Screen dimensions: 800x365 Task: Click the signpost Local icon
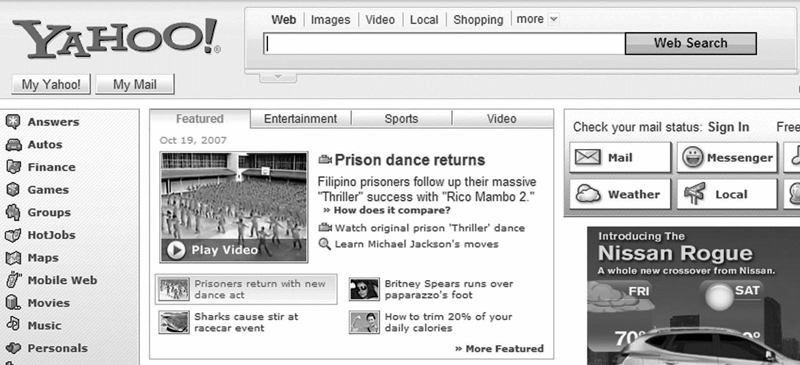click(x=694, y=194)
